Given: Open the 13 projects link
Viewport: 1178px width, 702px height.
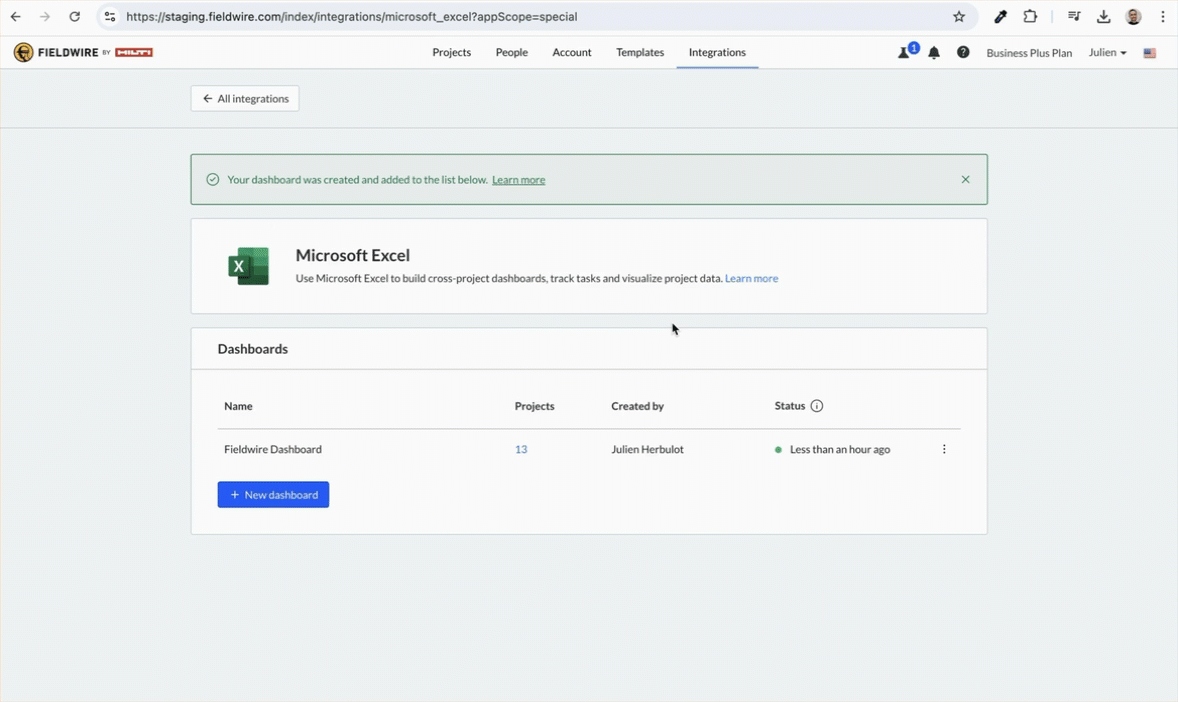Looking at the screenshot, I should point(521,449).
